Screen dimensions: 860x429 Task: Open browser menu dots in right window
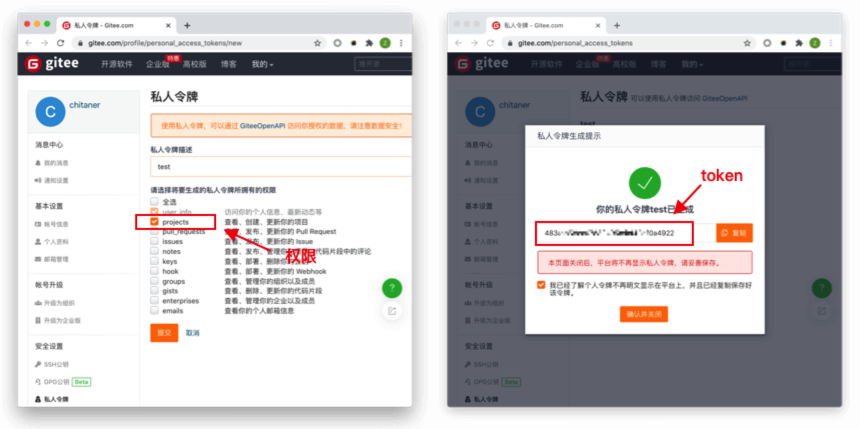point(831,43)
